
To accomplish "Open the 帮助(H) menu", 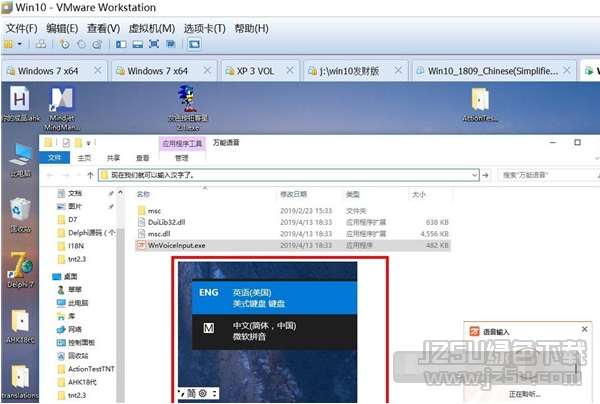I will [x=251, y=28].
